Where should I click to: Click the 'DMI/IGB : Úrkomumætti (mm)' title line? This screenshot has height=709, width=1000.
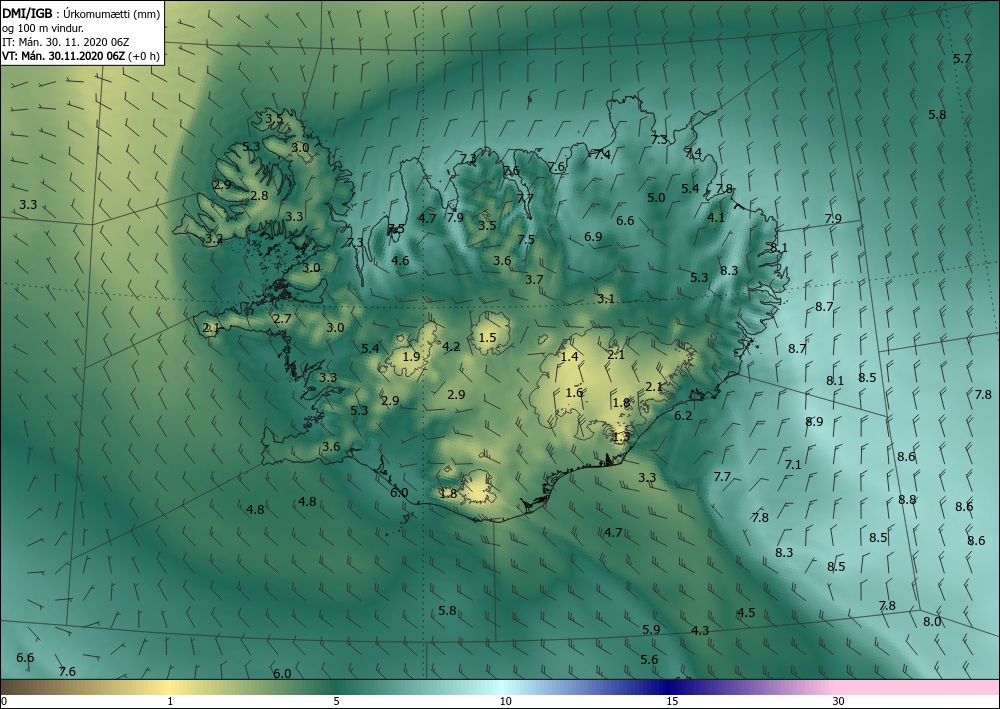(81, 13)
